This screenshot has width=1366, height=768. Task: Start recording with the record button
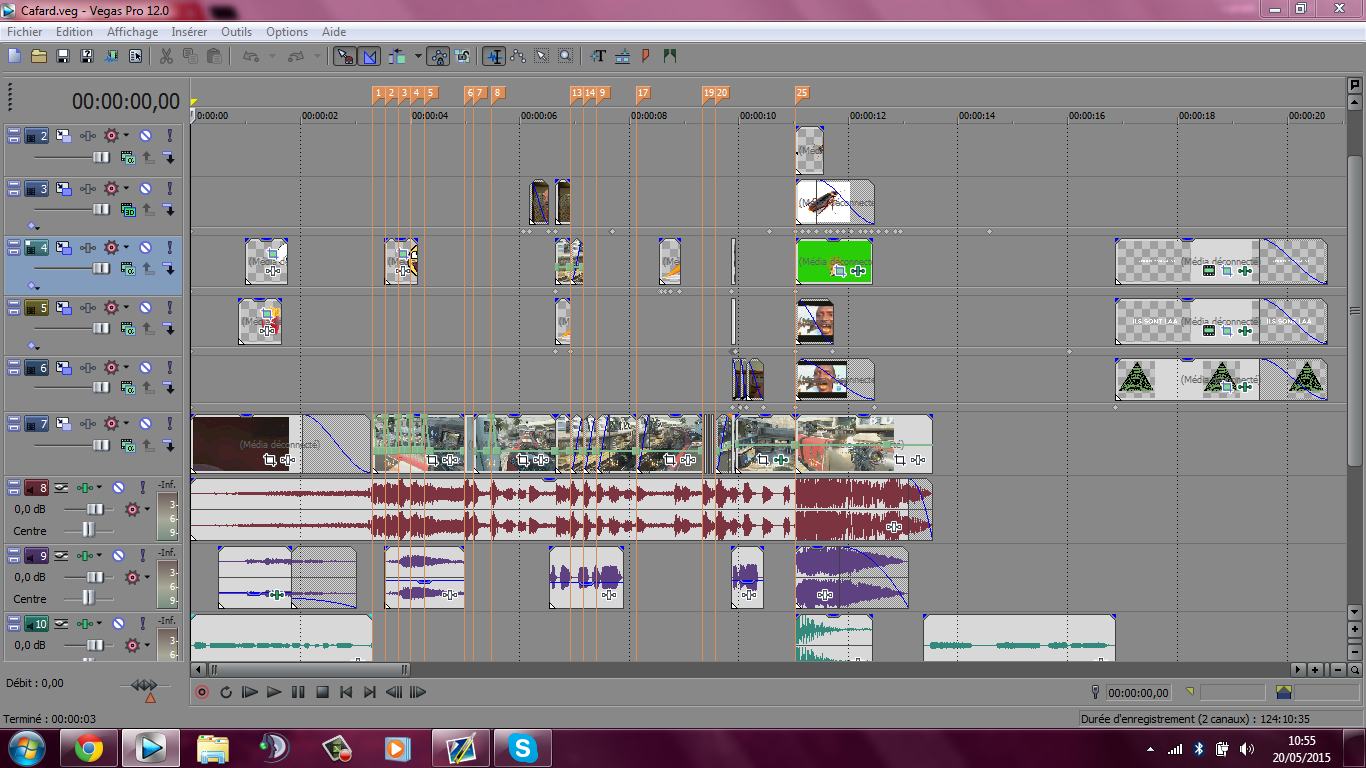tap(202, 691)
